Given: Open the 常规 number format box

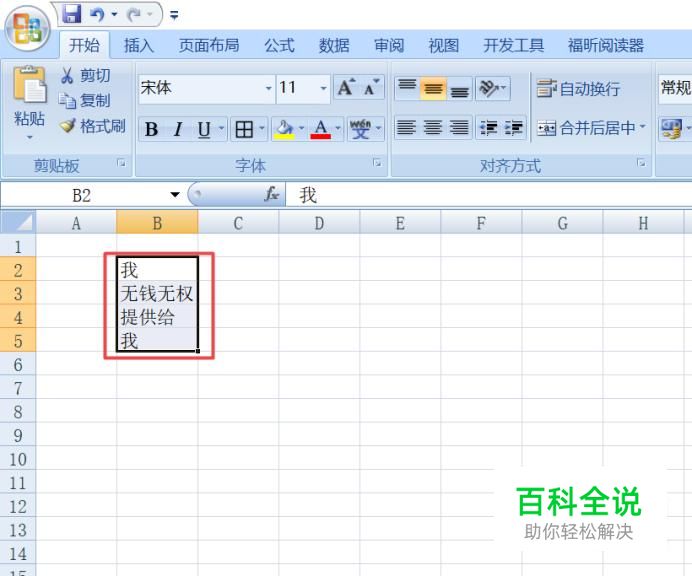Looking at the screenshot, I should point(675,88).
